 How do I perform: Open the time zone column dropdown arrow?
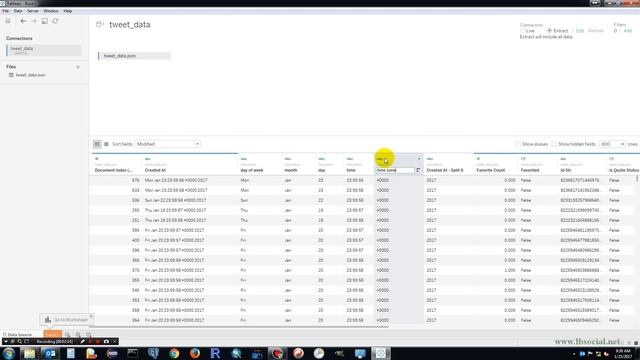419,159
